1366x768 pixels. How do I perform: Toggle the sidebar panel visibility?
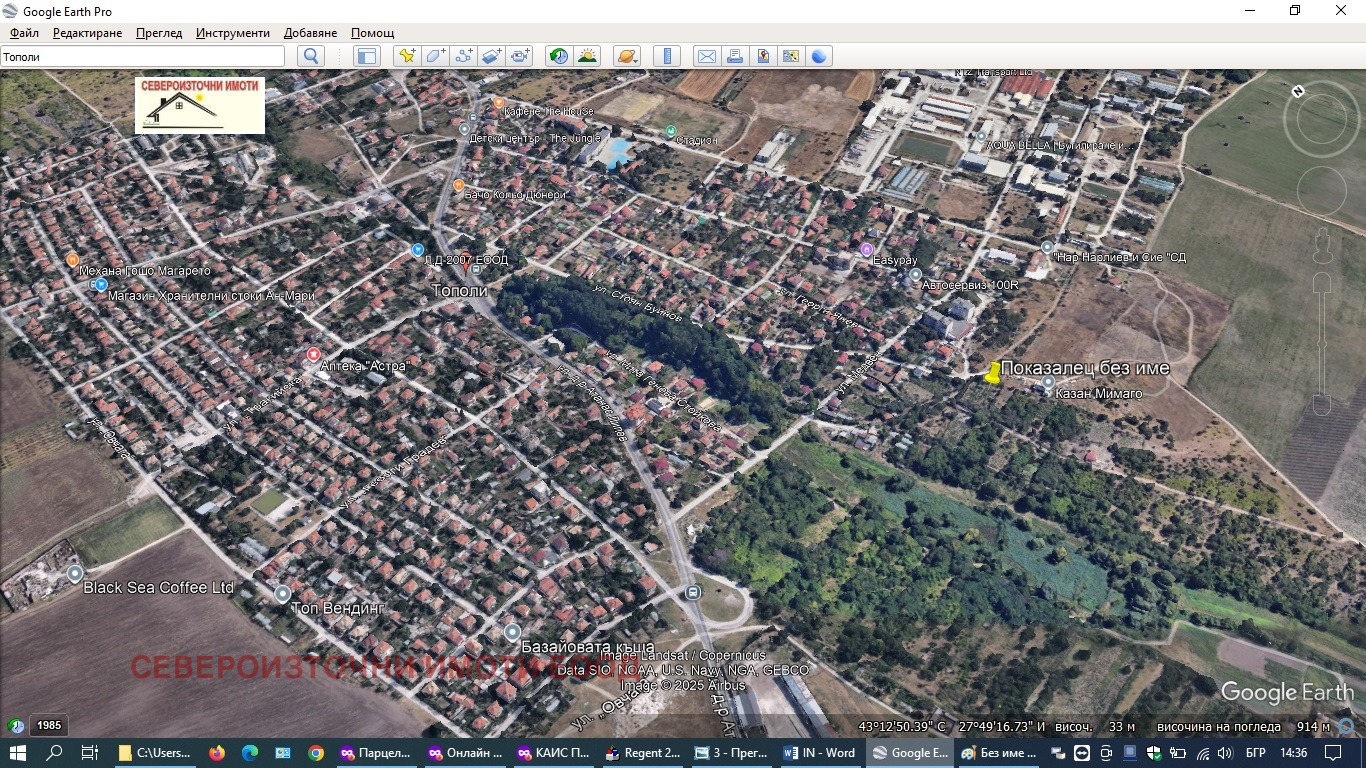pos(367,56)
